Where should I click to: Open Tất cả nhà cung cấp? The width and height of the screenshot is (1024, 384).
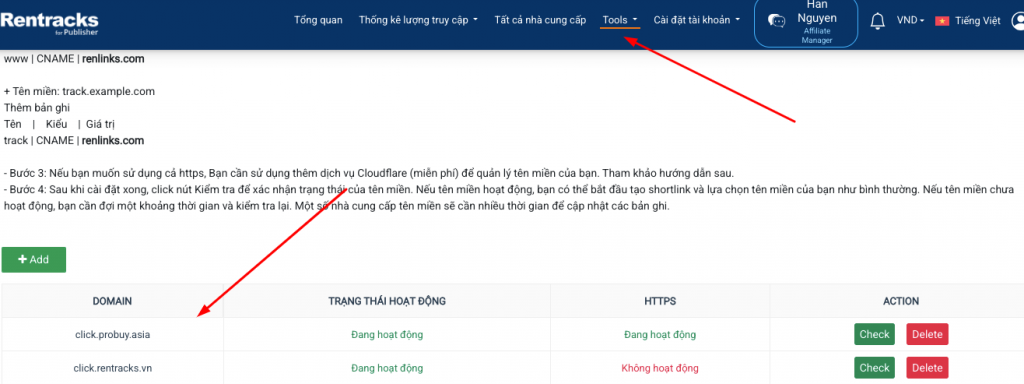[540, 20]
